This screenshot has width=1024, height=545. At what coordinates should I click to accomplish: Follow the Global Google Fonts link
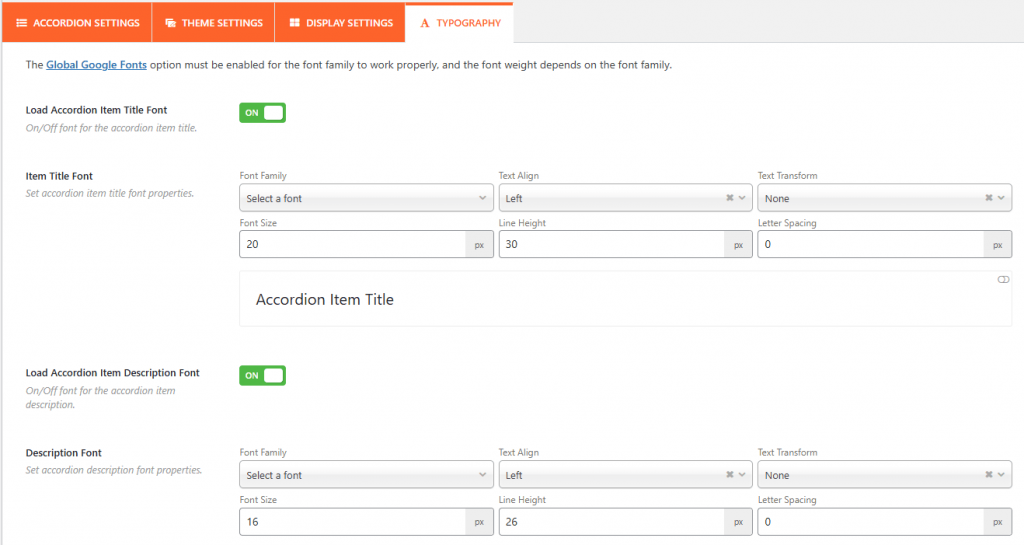(96, 65)
